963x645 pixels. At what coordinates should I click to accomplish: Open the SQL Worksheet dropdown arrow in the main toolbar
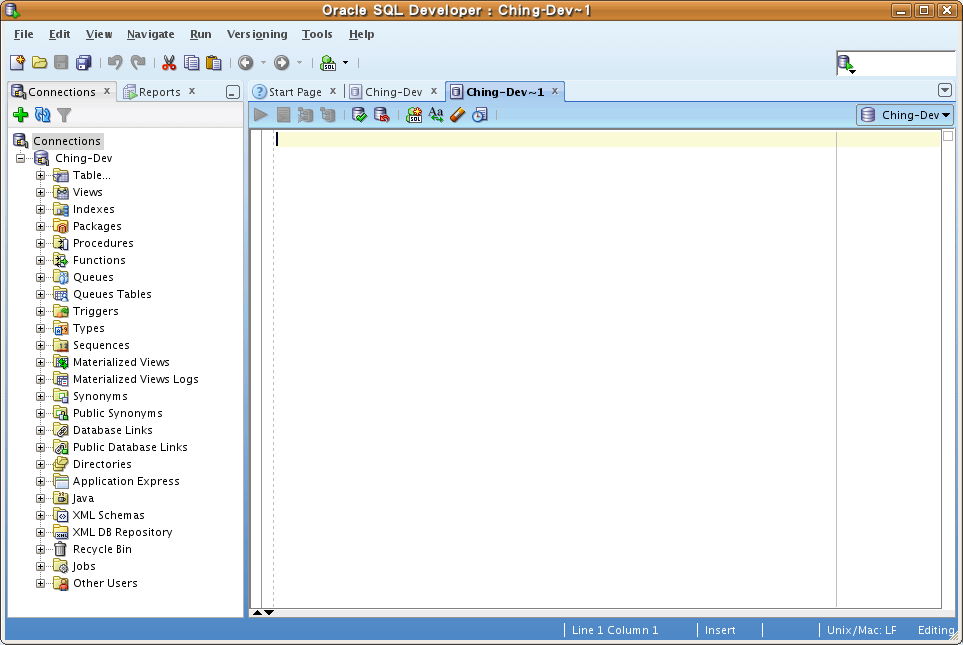tap(346, 63)
